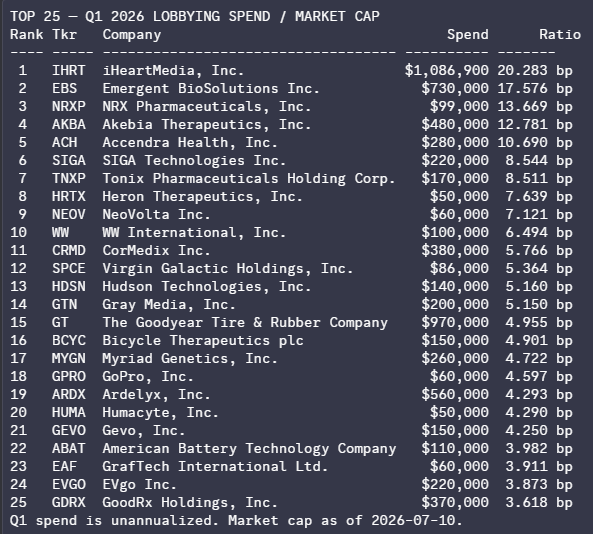Click the spend value '$380,000'
The image size is (593, 534).
pyautogui.click(x=455, y=250)
